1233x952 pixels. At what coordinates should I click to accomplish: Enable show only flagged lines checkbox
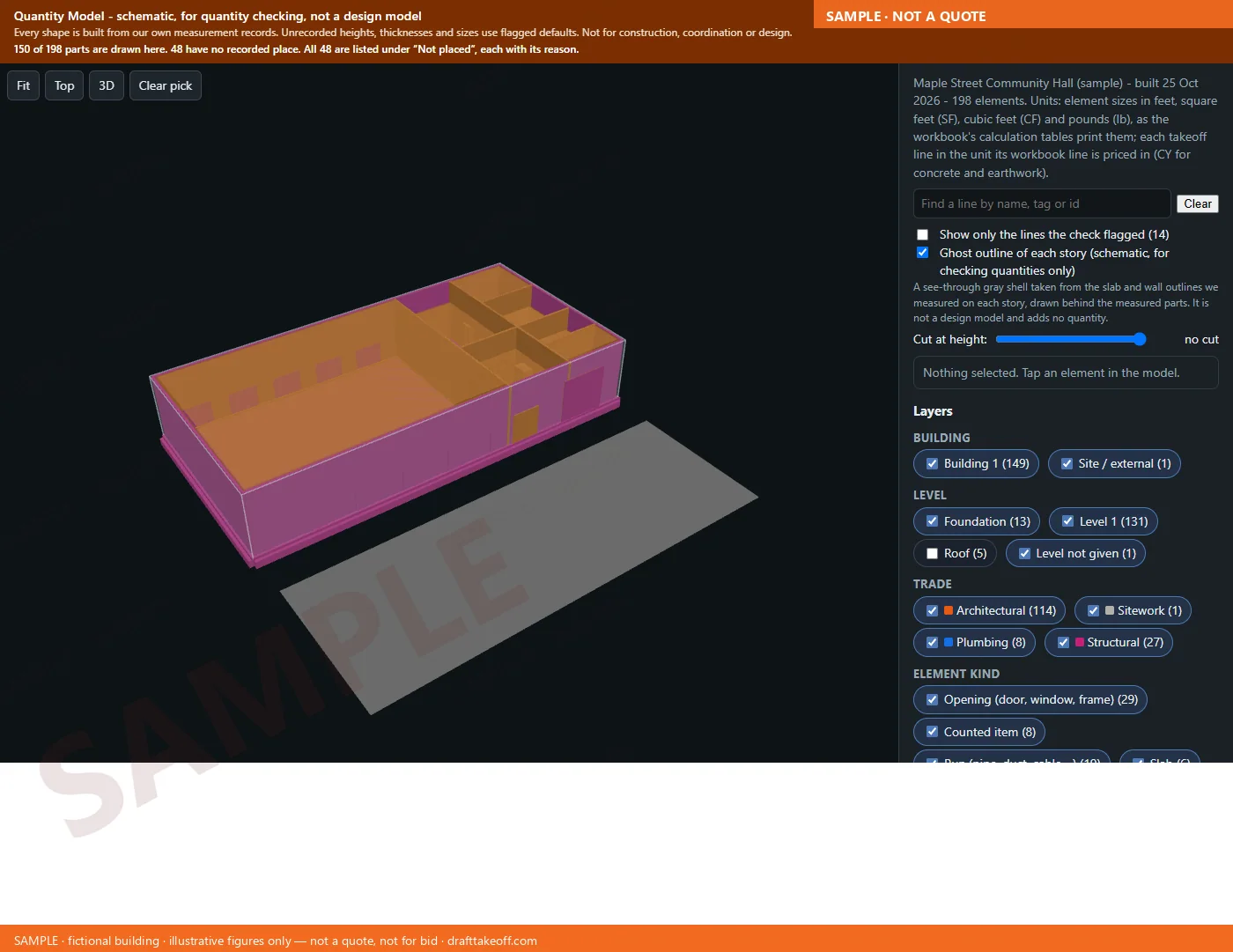pos(922,234)
